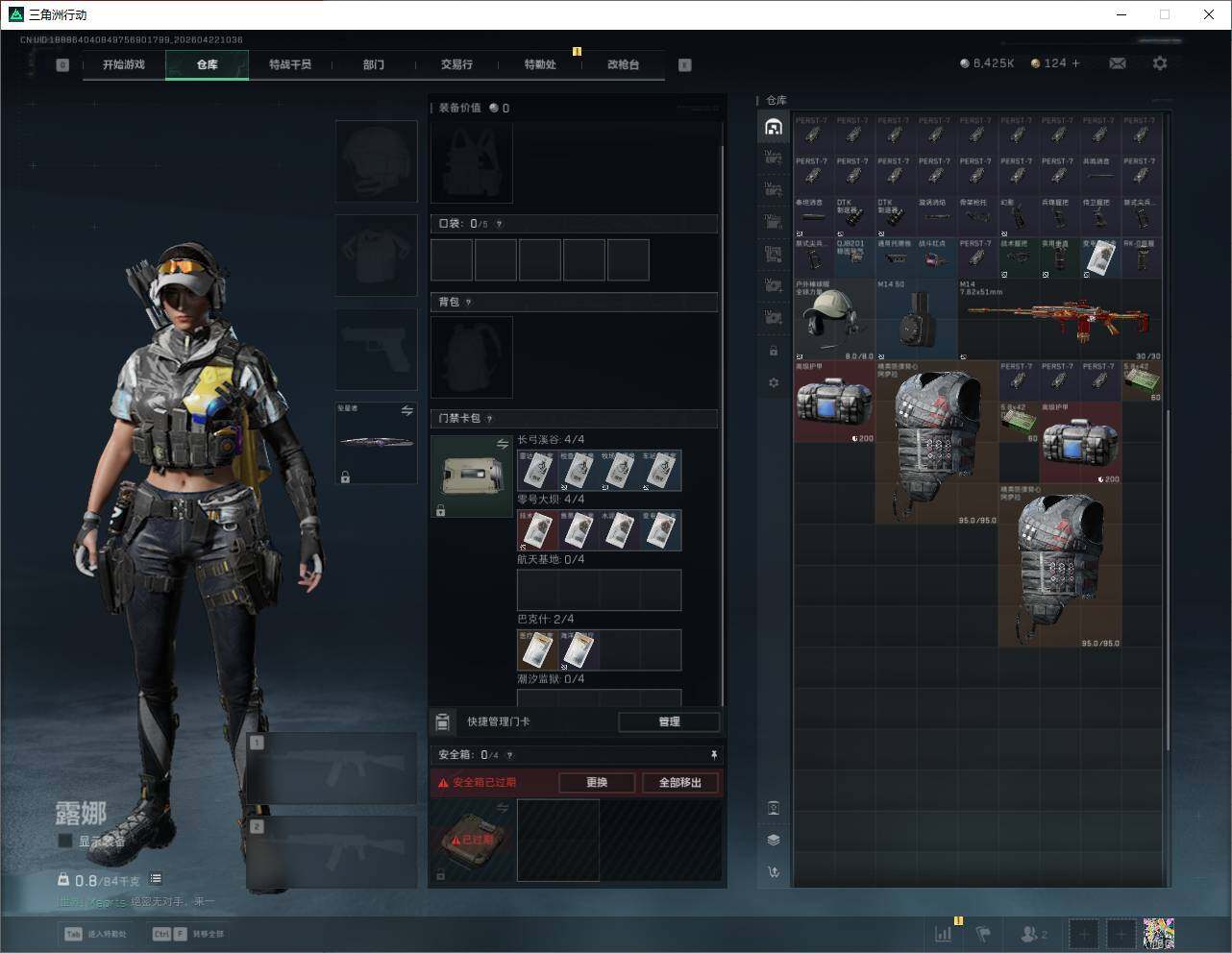Click the empty backpack slot
The width and height of the screenshot is (1232, 953).
point(472,356)
